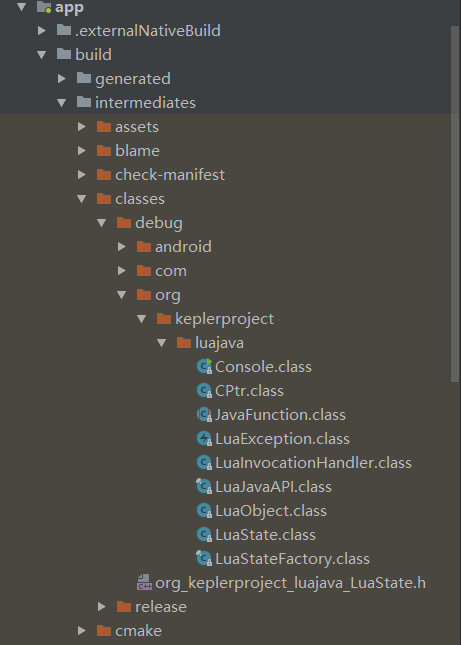
Task: Select JavaFunction.class file name
Action: pos(280,414)
